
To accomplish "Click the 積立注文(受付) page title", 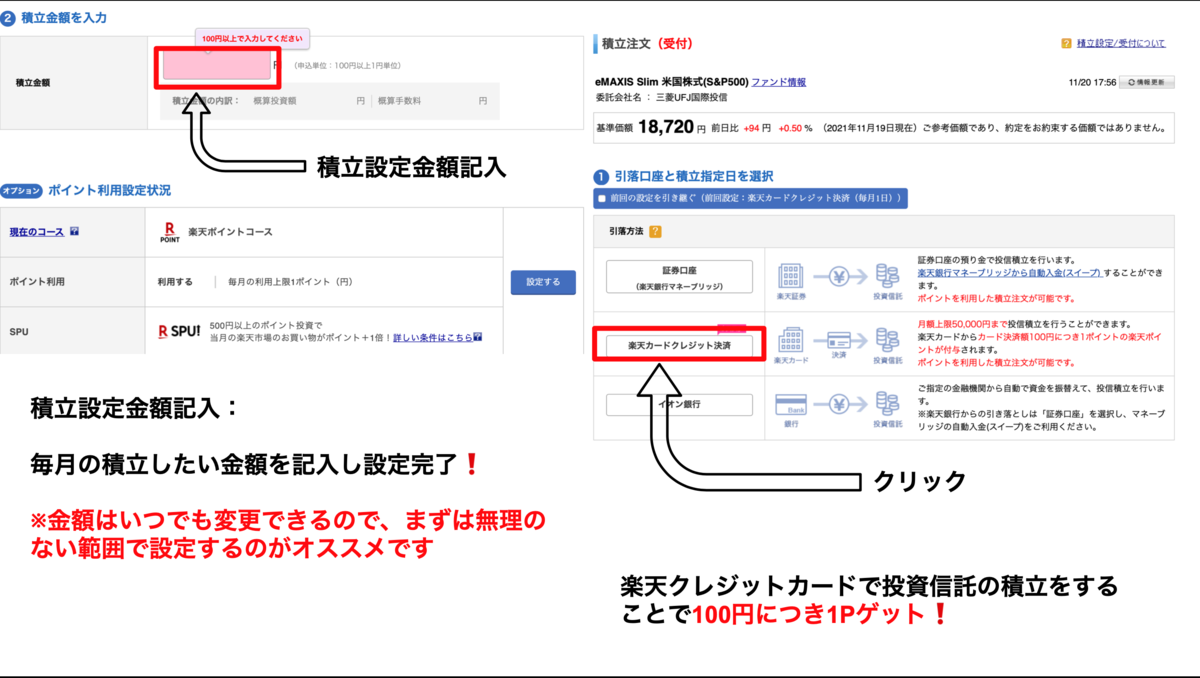I will [648, 43].
